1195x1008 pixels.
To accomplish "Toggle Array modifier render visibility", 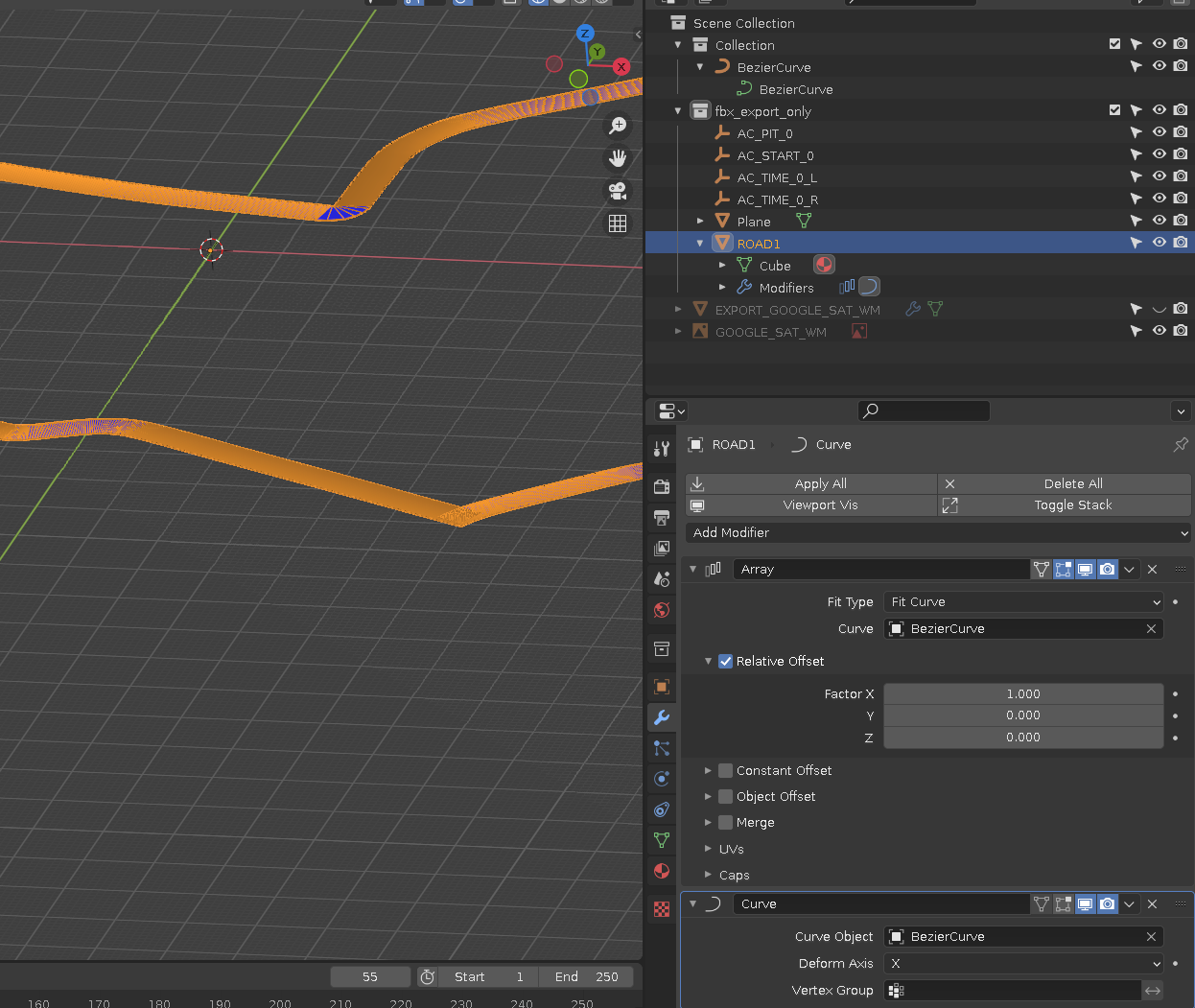I will coord(1107,569).
